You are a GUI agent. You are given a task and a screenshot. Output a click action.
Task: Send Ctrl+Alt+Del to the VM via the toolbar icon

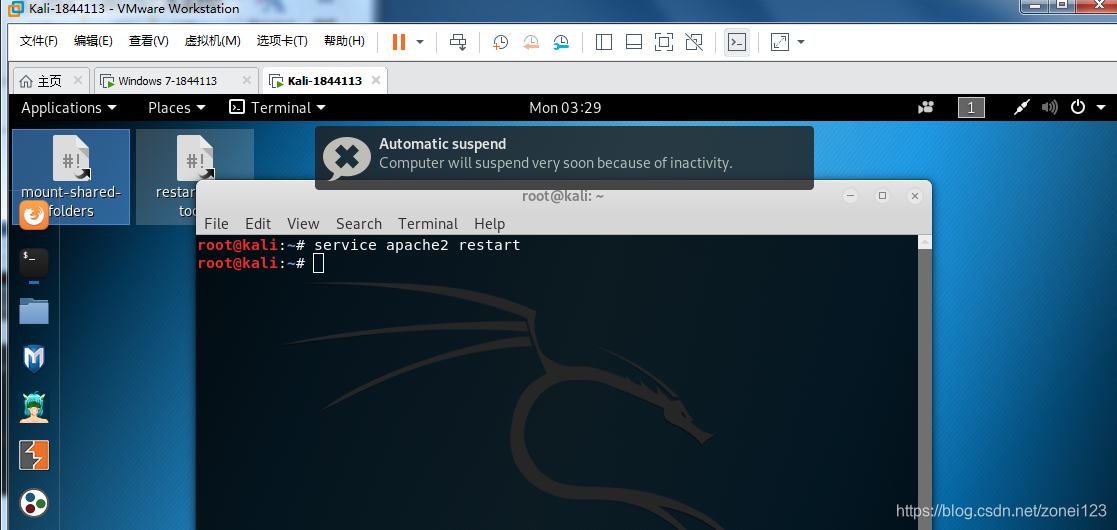point(458,42)
